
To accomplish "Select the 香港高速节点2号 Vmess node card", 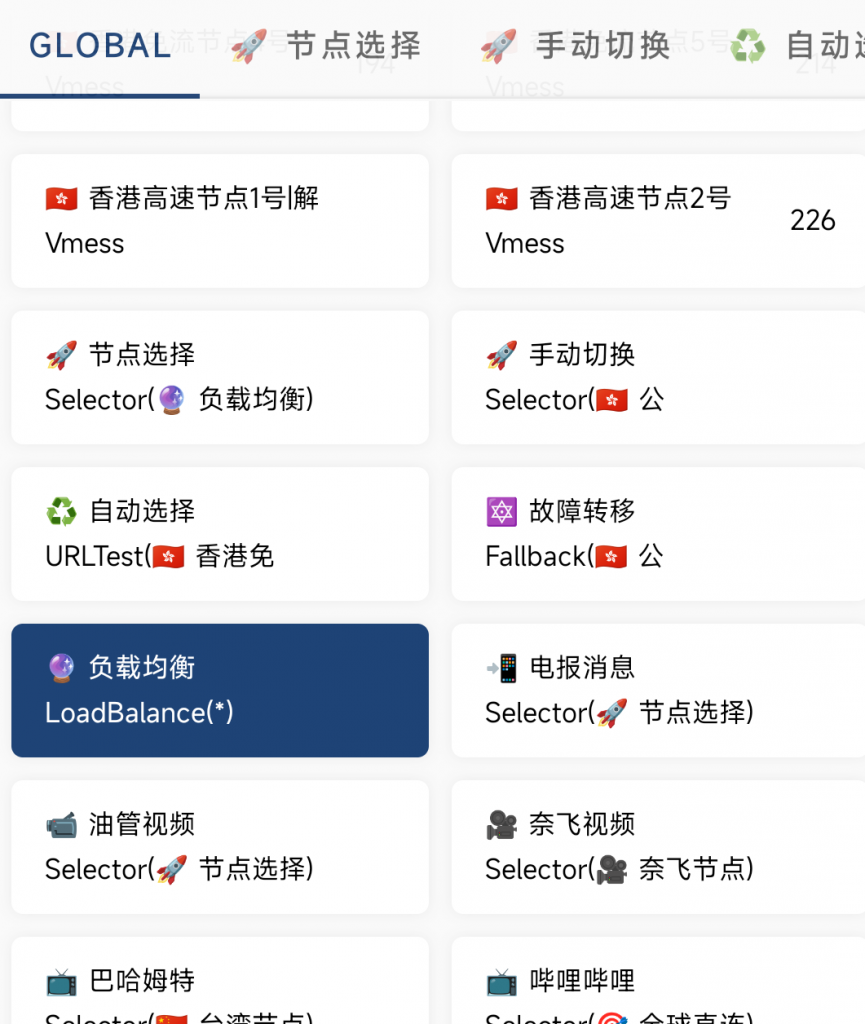I will (x=658, y=221).
